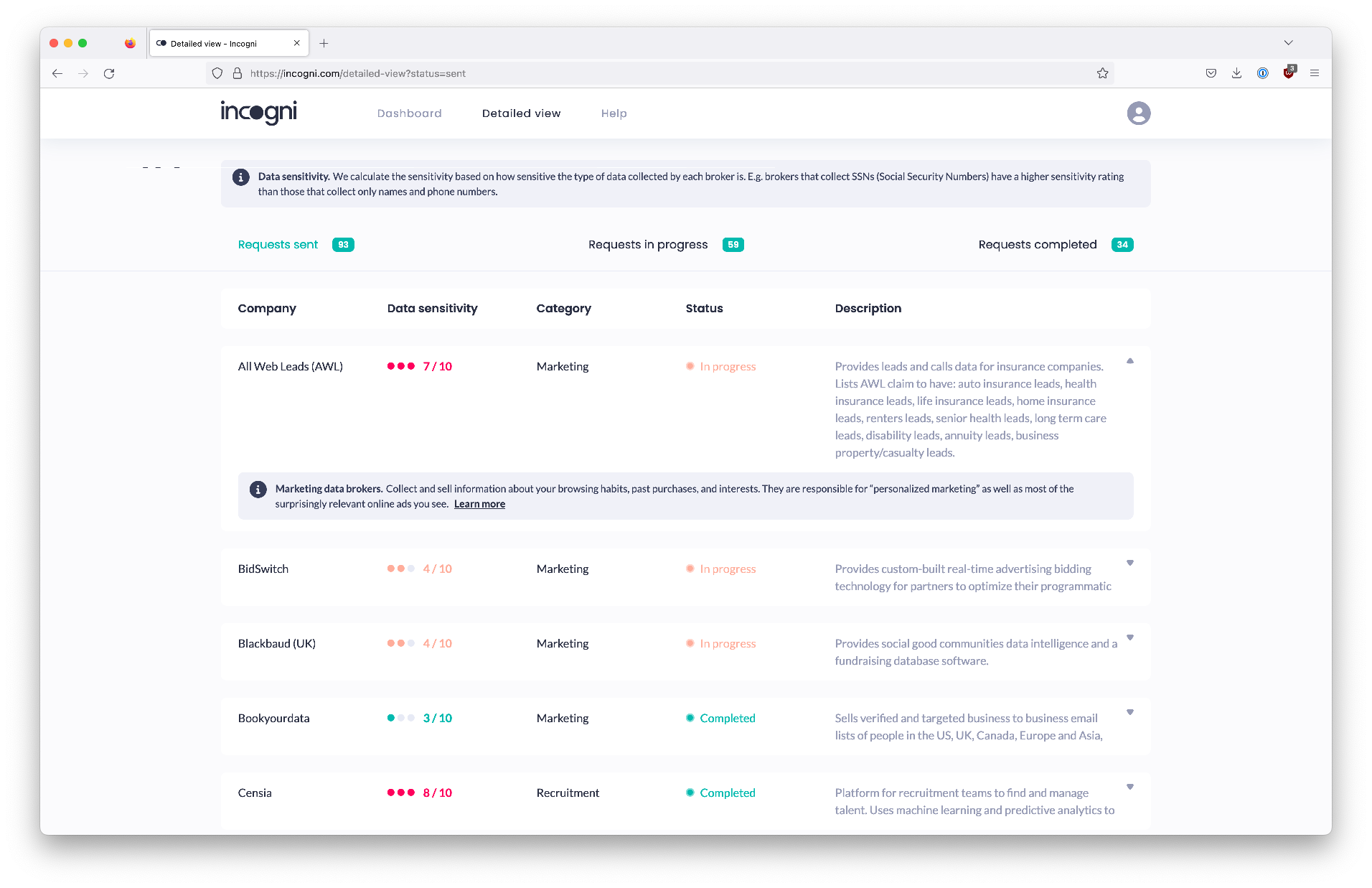
Task: Click the 7/10 sensitivity rating dots for AWL
Action: [419, 366]
